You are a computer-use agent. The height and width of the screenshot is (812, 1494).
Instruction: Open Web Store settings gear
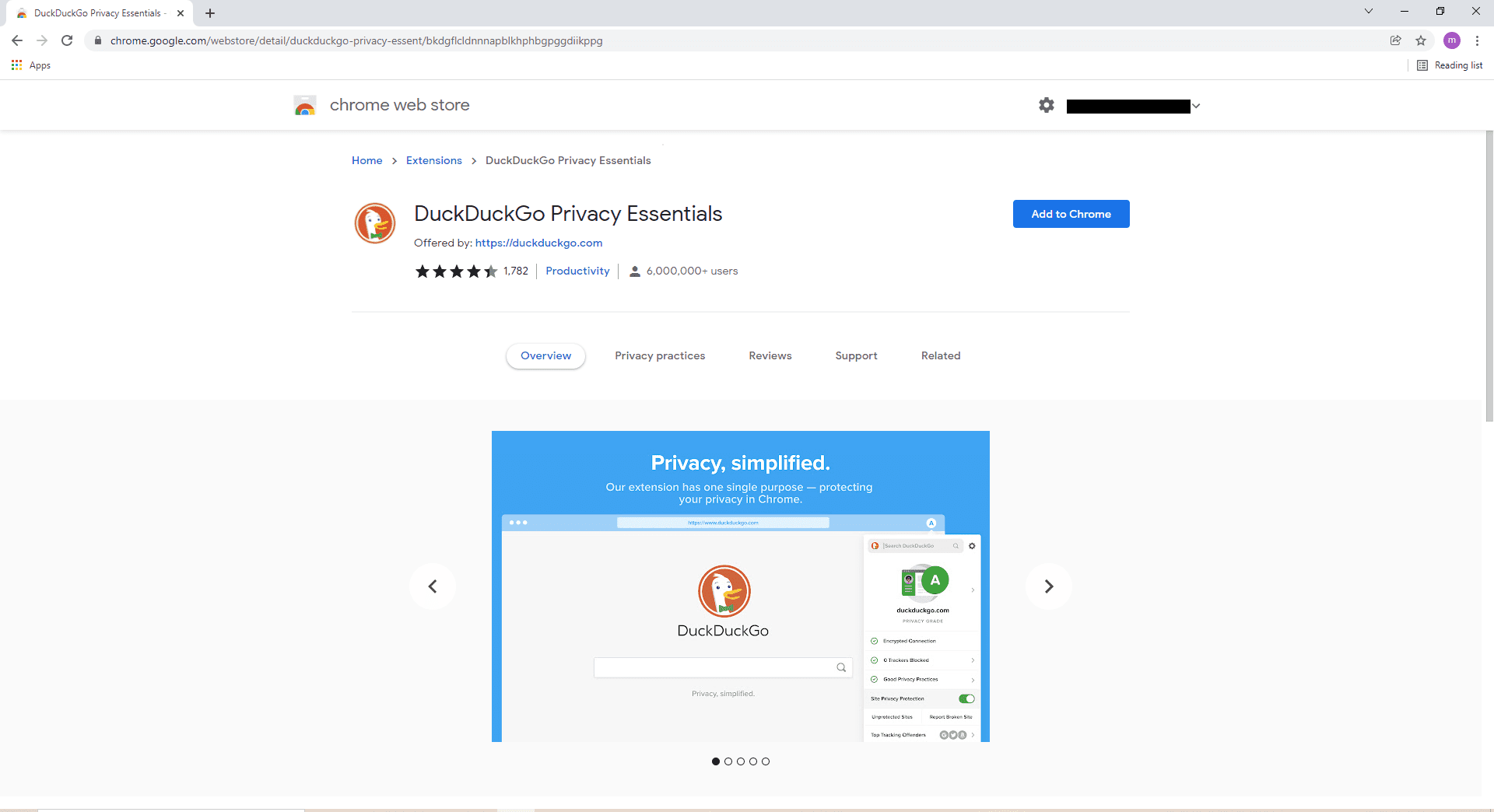[x=1047, y=105]
